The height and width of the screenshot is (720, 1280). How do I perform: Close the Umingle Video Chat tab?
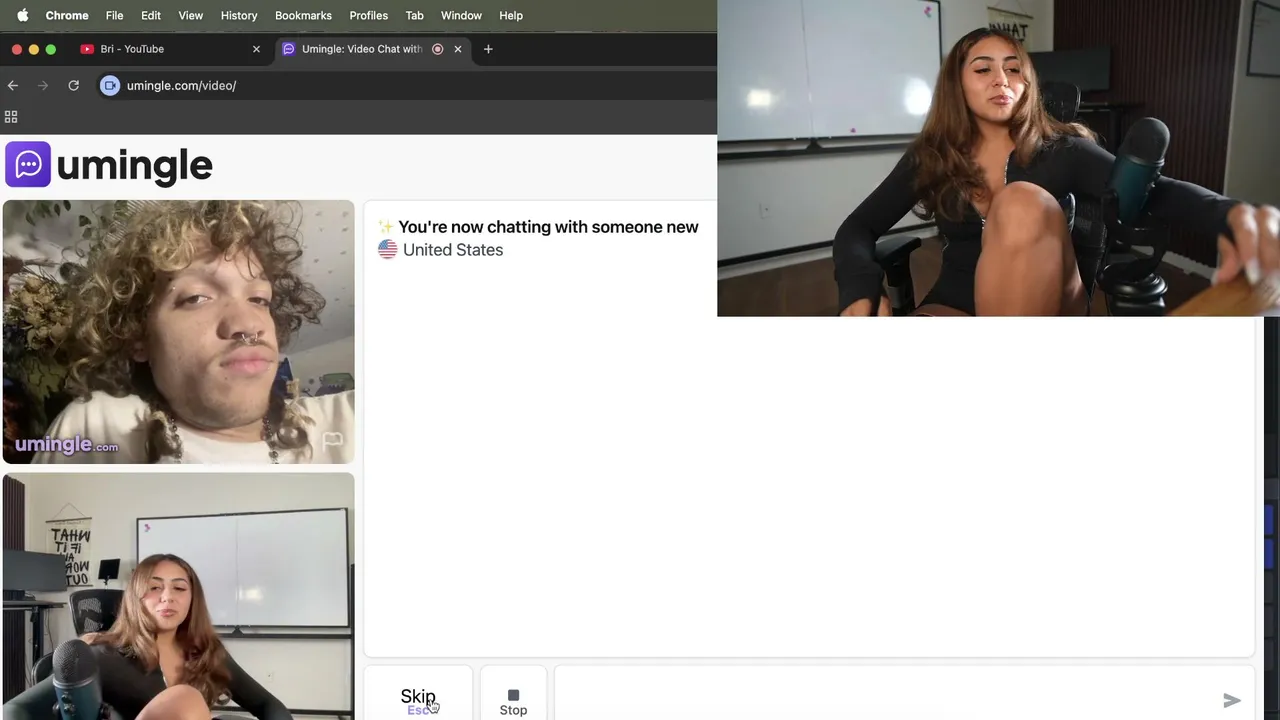coord(458,49)
